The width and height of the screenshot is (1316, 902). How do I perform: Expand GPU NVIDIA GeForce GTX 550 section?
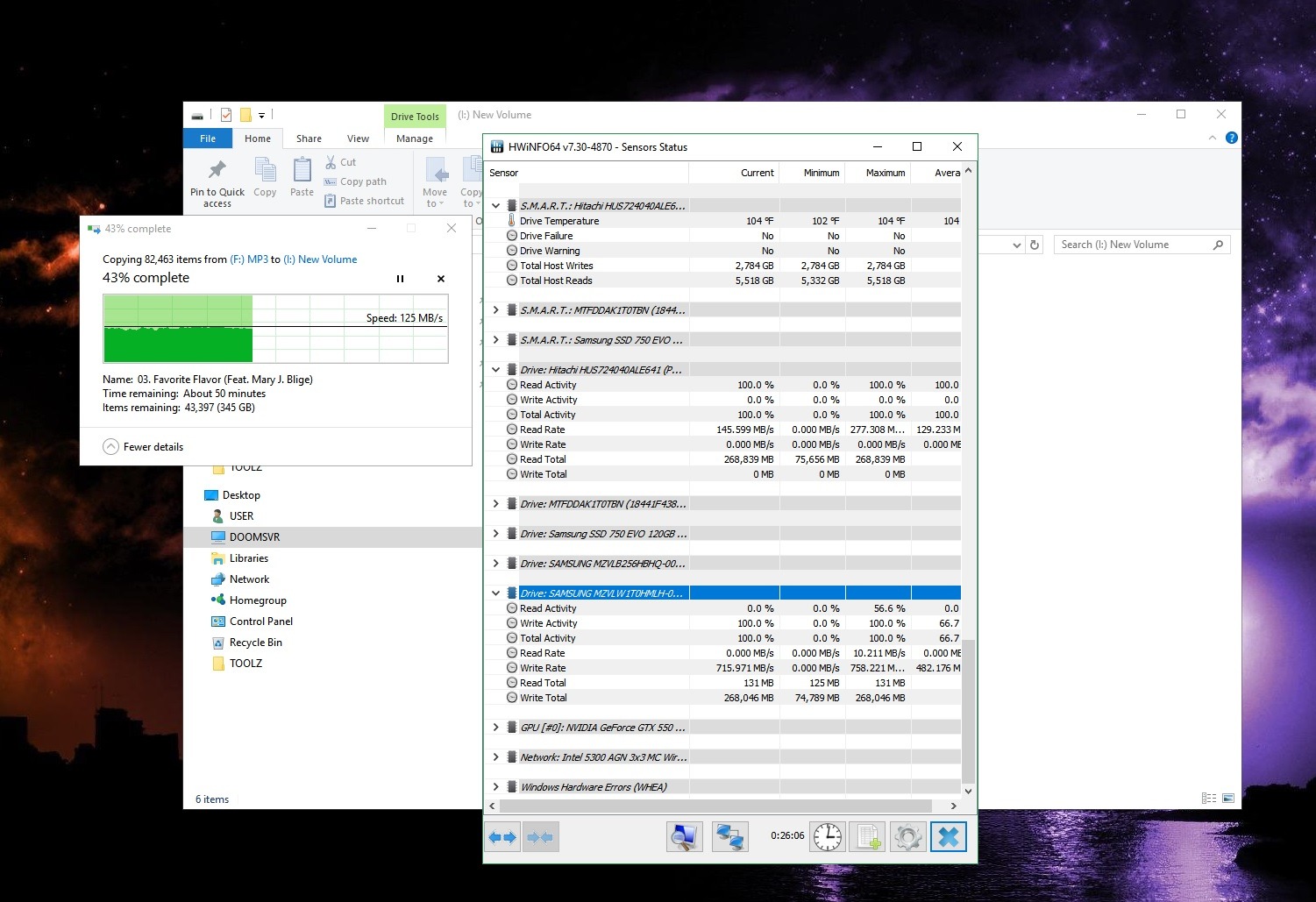pos(495,728)
